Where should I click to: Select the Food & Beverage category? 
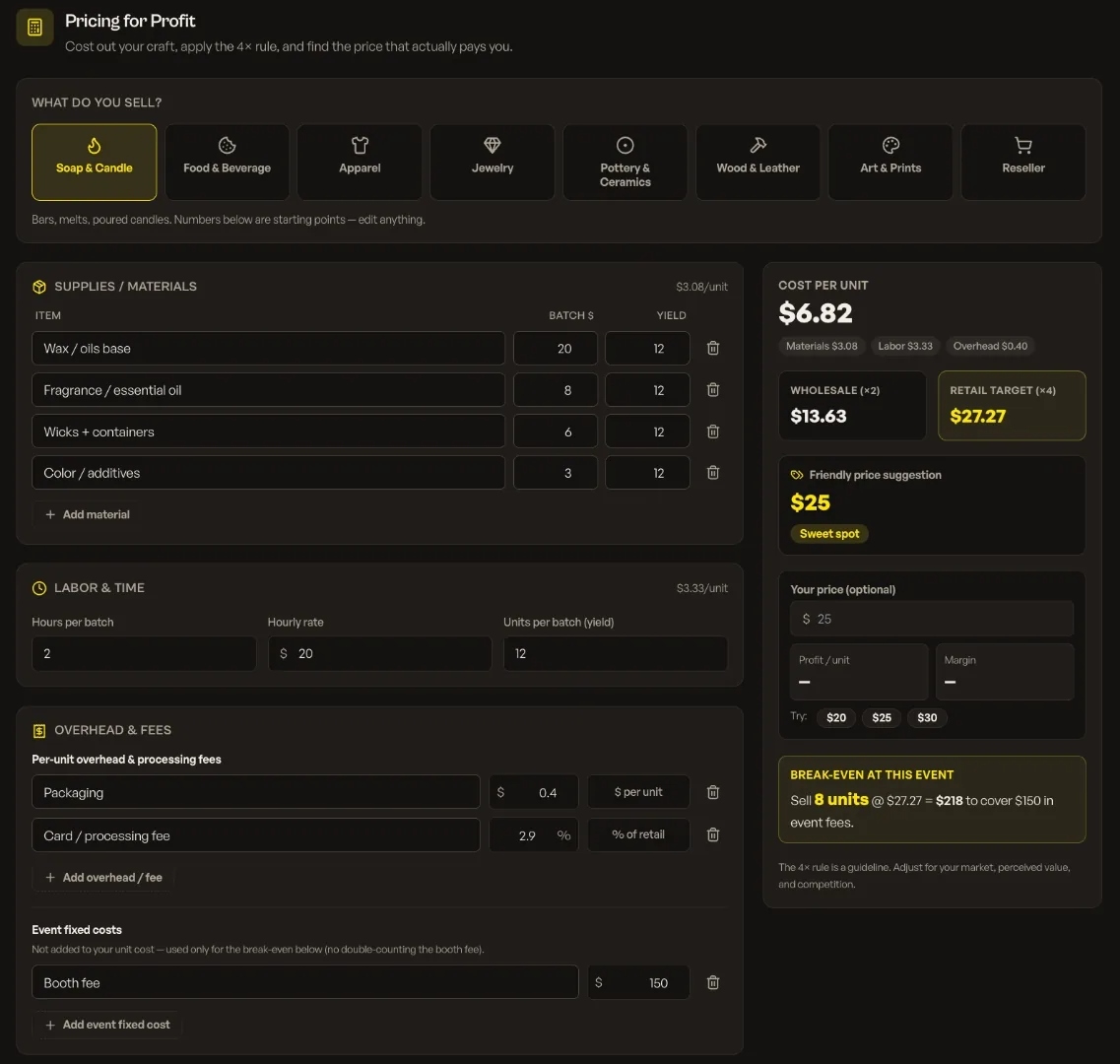click(227, 163)
